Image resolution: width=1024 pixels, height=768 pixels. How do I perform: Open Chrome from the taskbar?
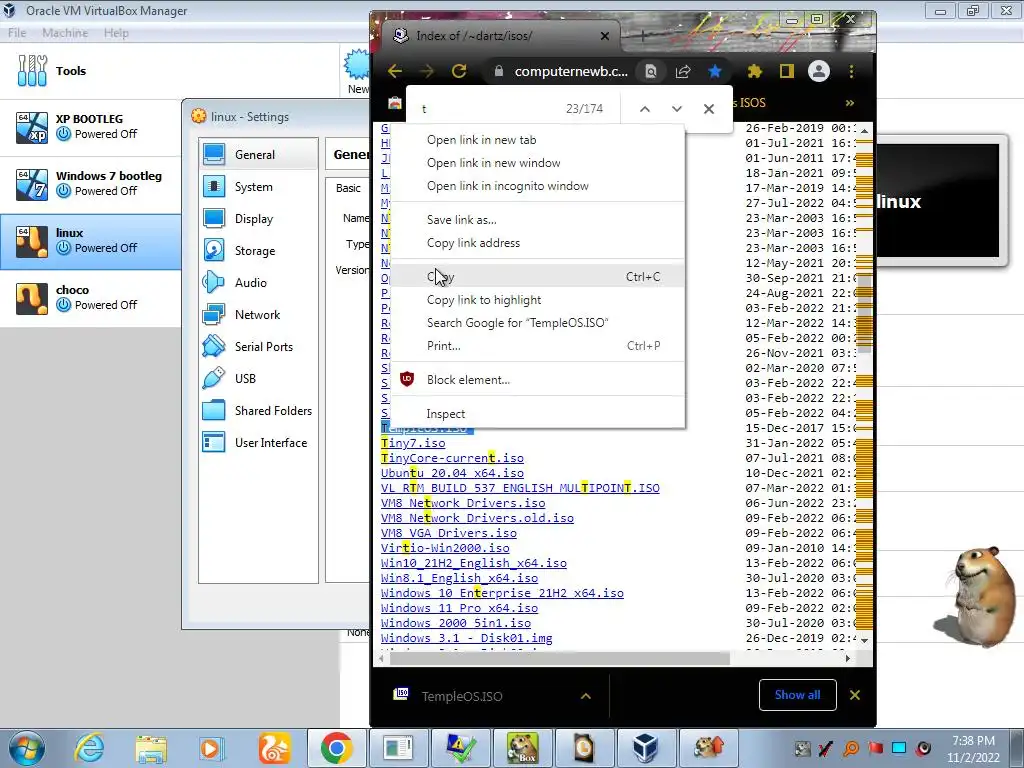click(336, 748)
